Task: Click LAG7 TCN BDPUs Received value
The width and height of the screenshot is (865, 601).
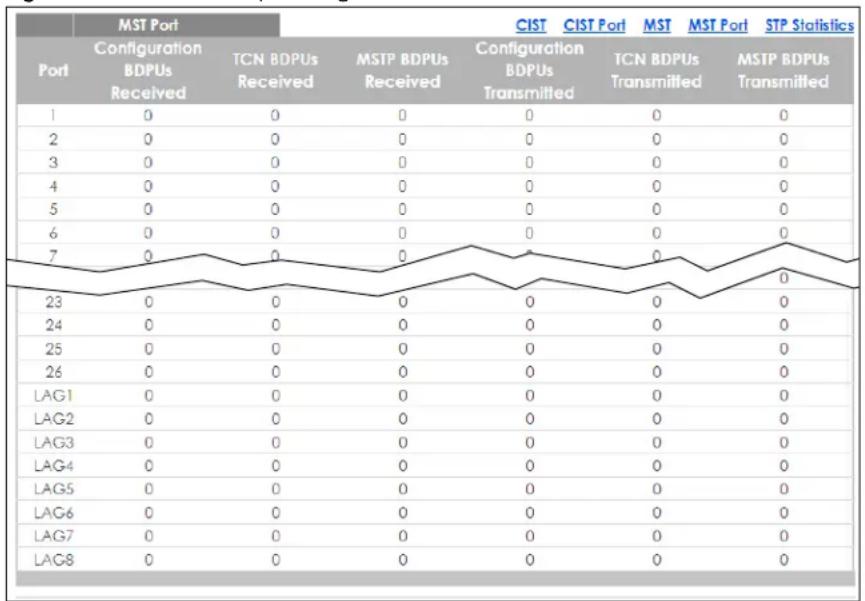Action: click(275, 536)
